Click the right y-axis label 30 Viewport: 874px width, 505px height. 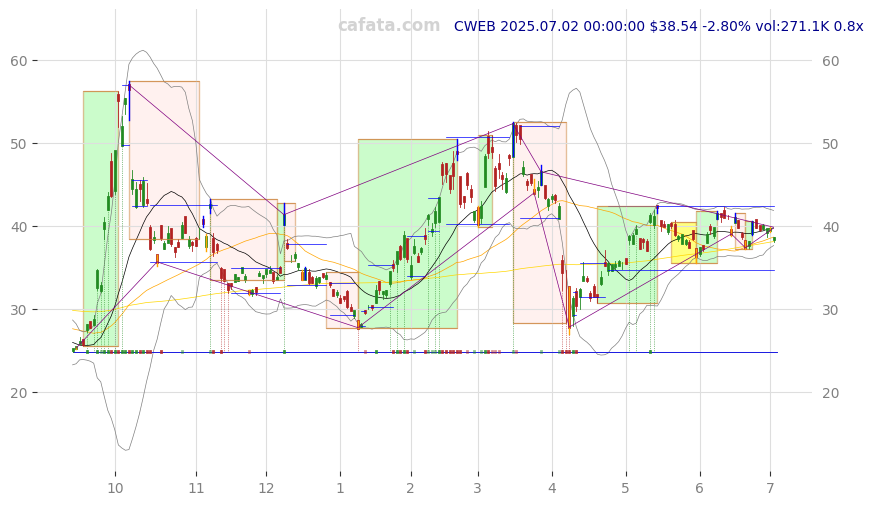coord(831,310)
